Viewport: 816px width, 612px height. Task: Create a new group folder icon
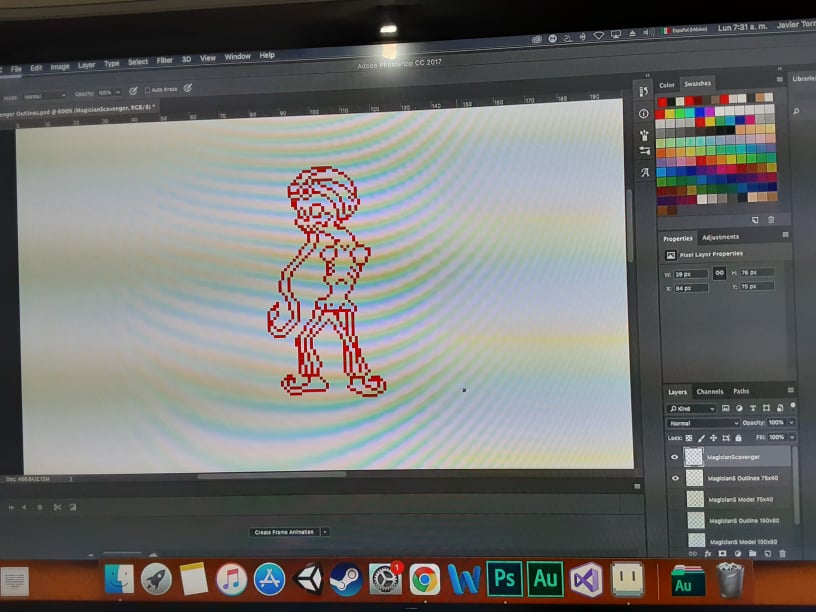click(x=753, y=554)
